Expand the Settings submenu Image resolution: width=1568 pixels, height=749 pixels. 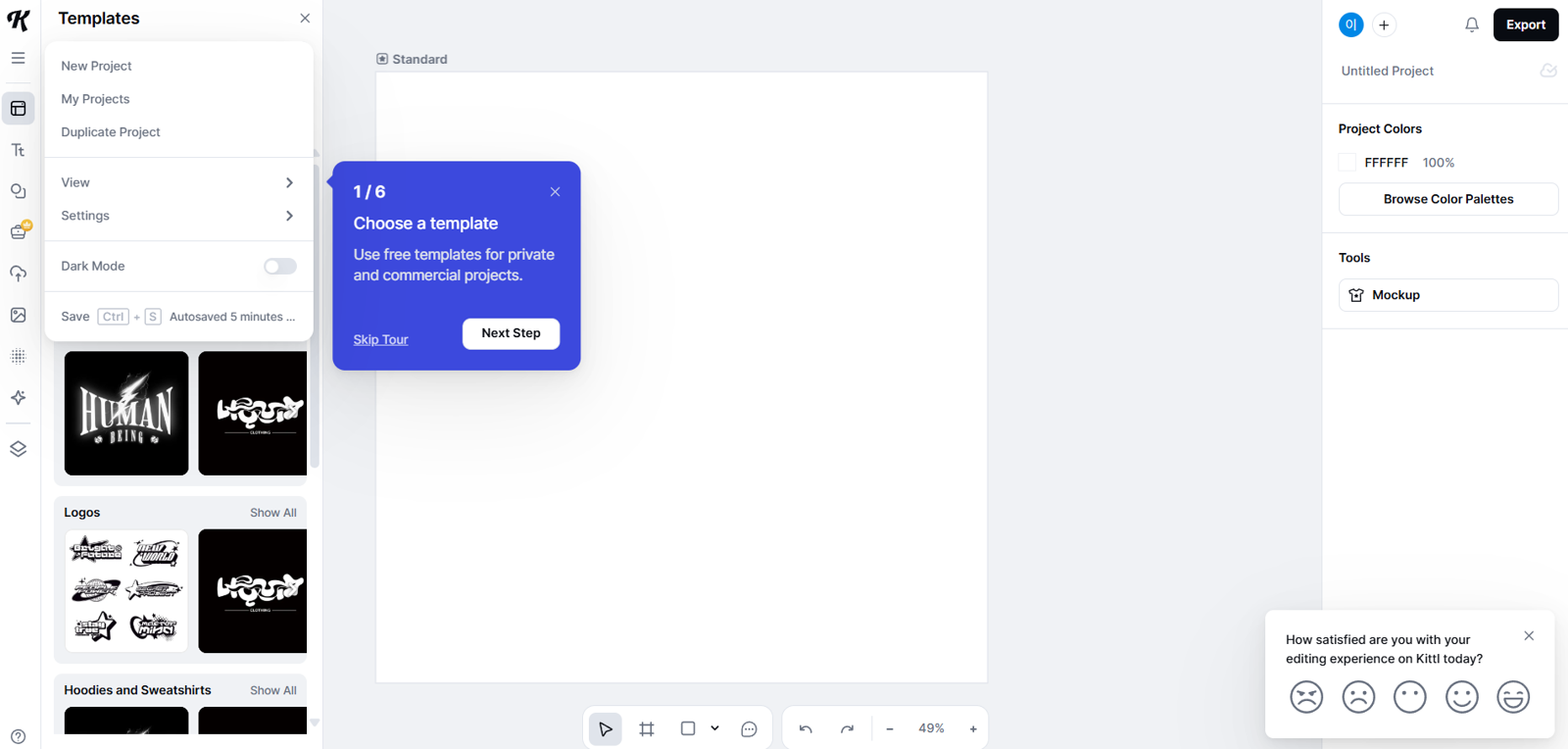pos(177,216)
